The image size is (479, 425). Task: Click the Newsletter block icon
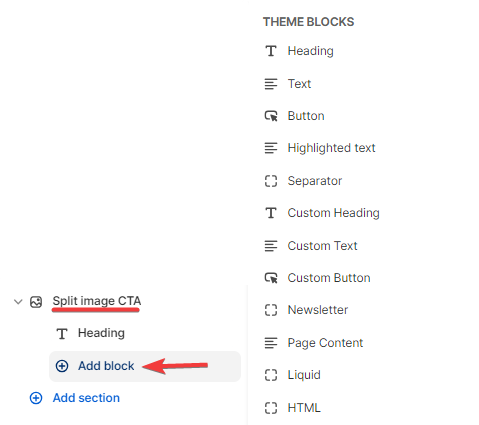271,310
